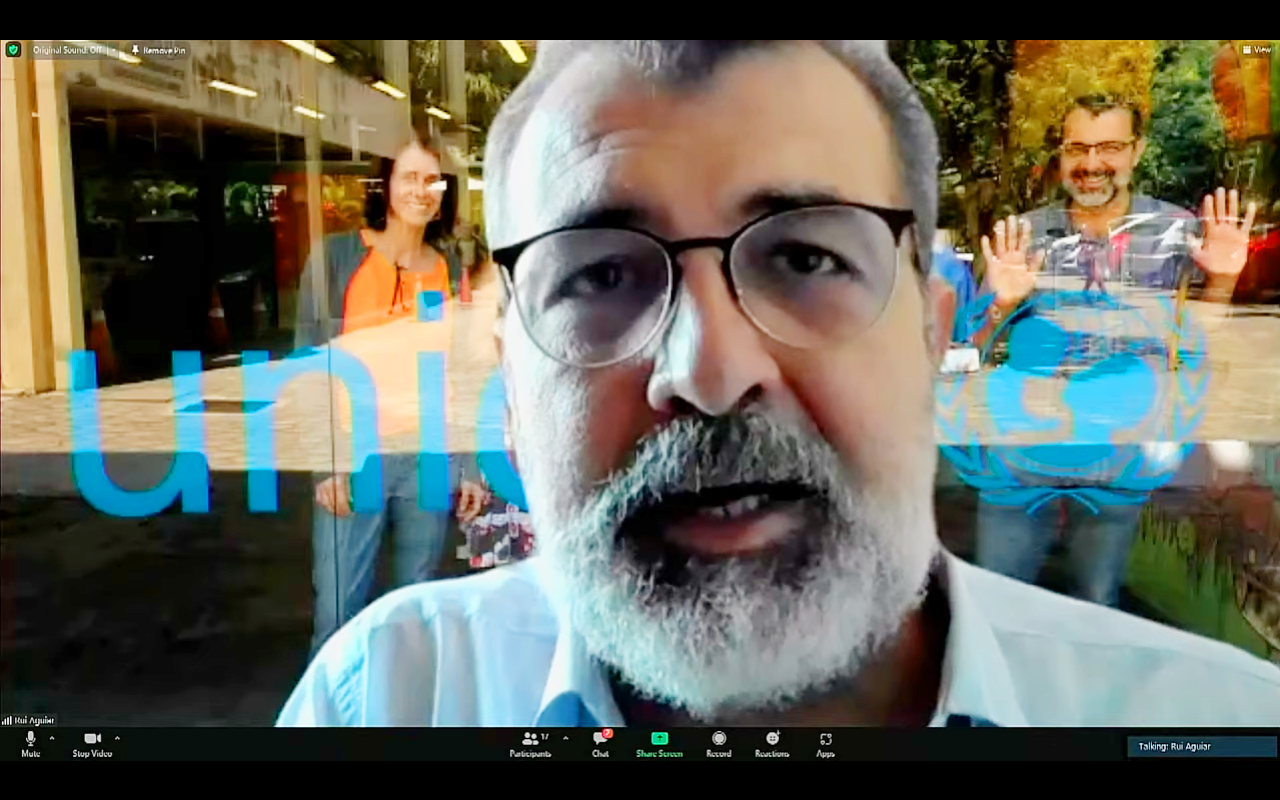Open the Participants panel
Screen dimensions: 1280x800
click(530, 743)
